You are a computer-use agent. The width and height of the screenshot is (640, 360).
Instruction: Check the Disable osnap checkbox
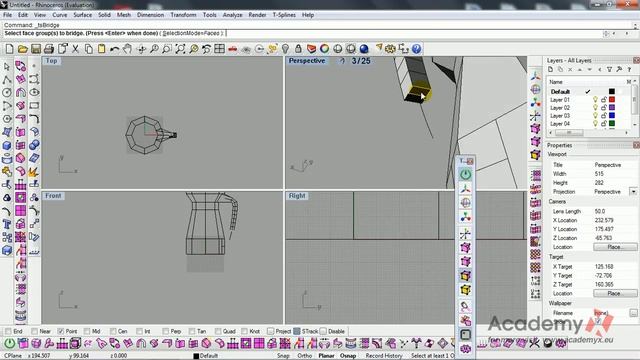coord(323,331)
